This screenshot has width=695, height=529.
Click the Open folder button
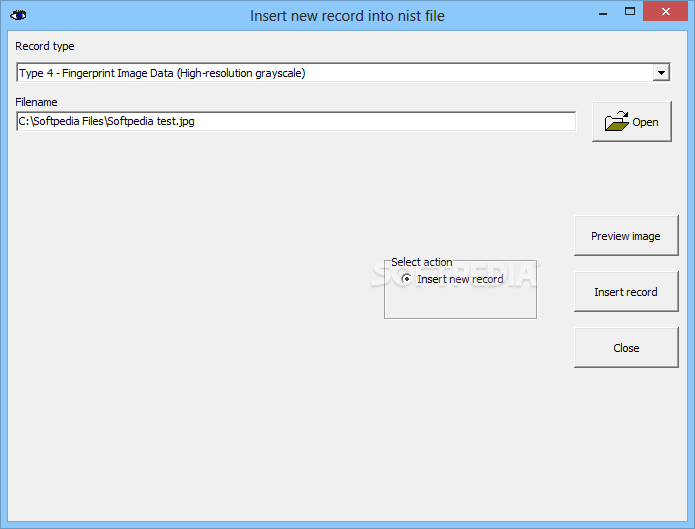[x=632, y=121]
